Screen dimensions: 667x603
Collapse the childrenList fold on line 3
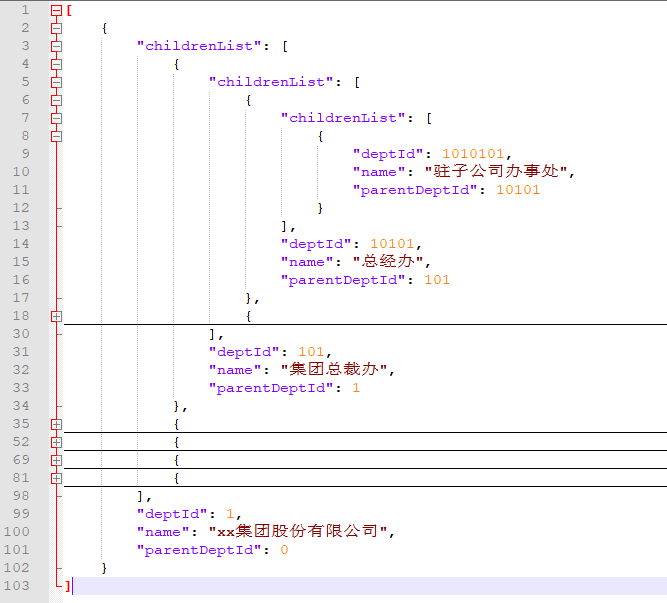coord(56,46)
